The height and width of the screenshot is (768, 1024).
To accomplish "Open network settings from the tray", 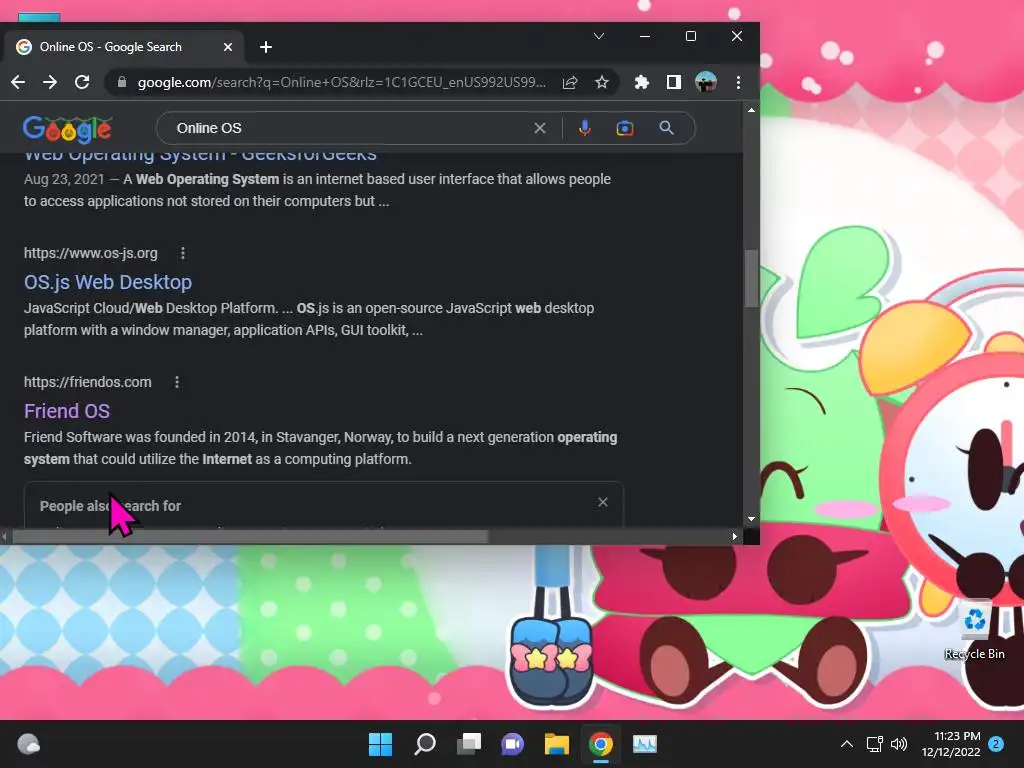I will coord(874,744).
